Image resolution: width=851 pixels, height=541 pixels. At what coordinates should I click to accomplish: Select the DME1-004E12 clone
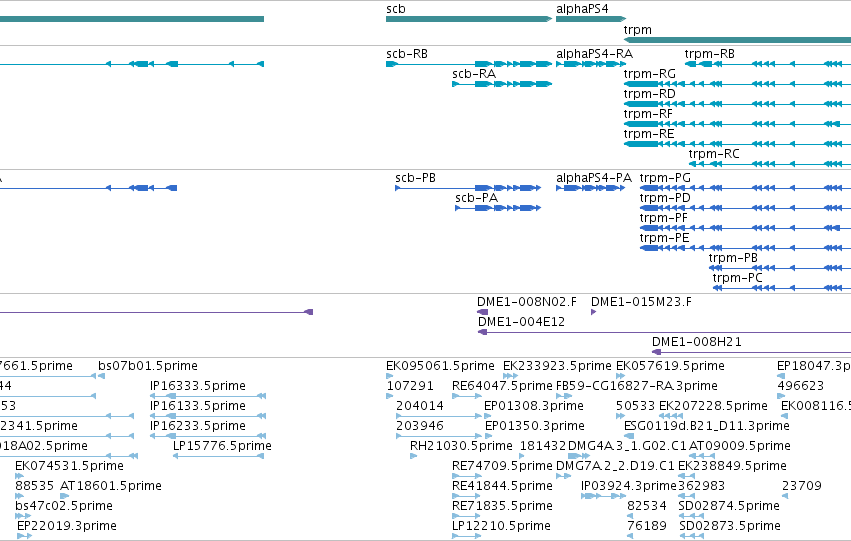tap(664, 332)
